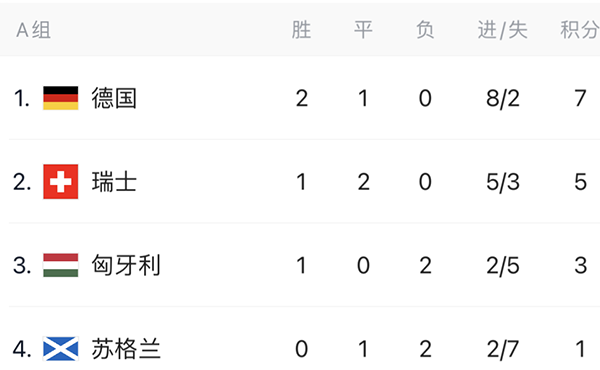The height and width of the screenshot is (370, 600).
Task: Open team 德国 details
Action: click(114, 98)
